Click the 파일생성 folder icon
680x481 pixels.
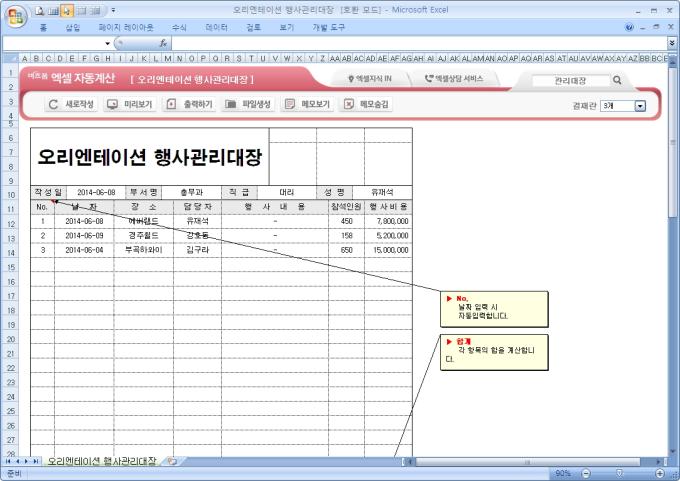pyautogui.click(x=231, y=105)
